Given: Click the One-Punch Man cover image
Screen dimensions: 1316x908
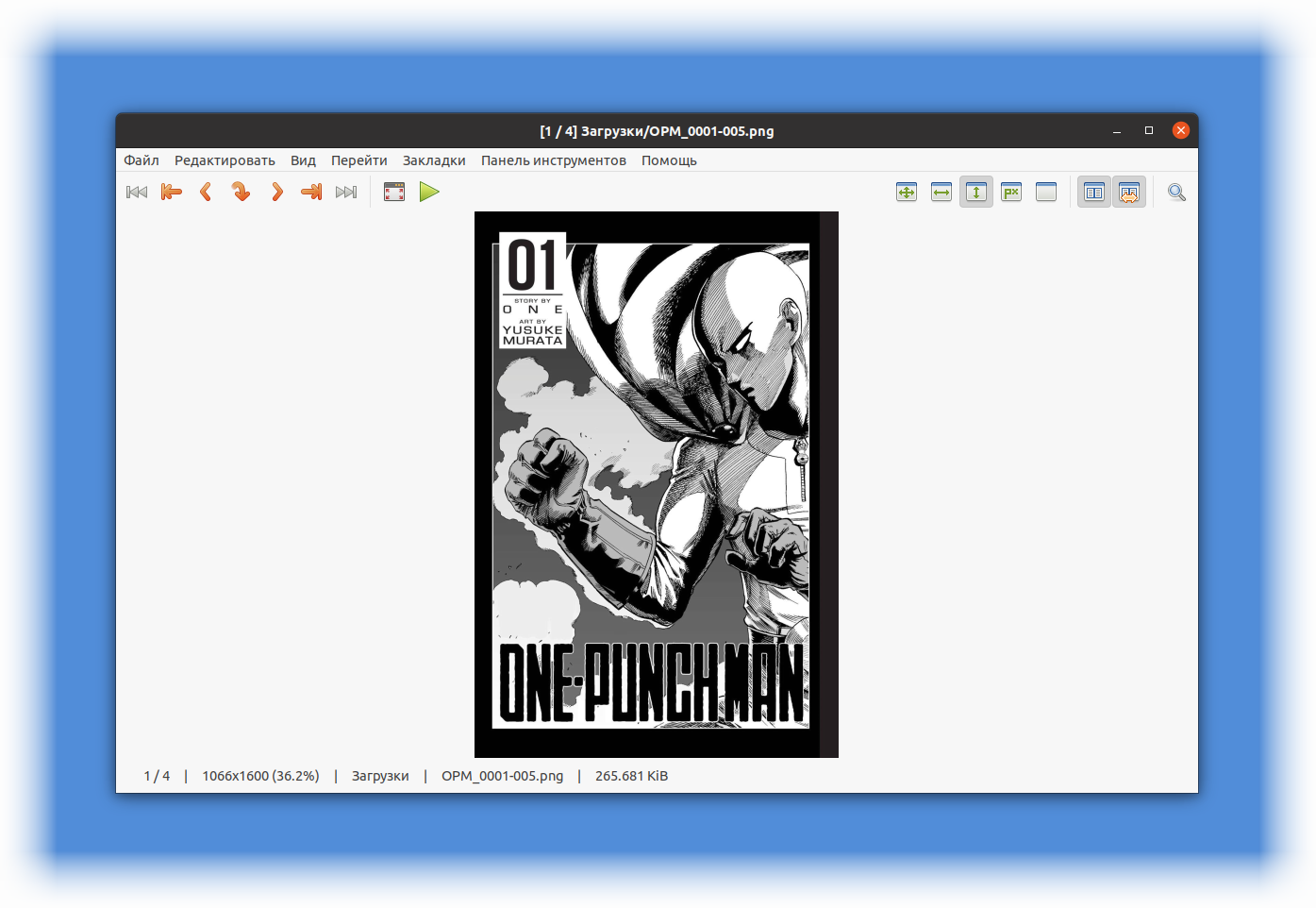Looking at the screenshot, I should tap(657, 484).
